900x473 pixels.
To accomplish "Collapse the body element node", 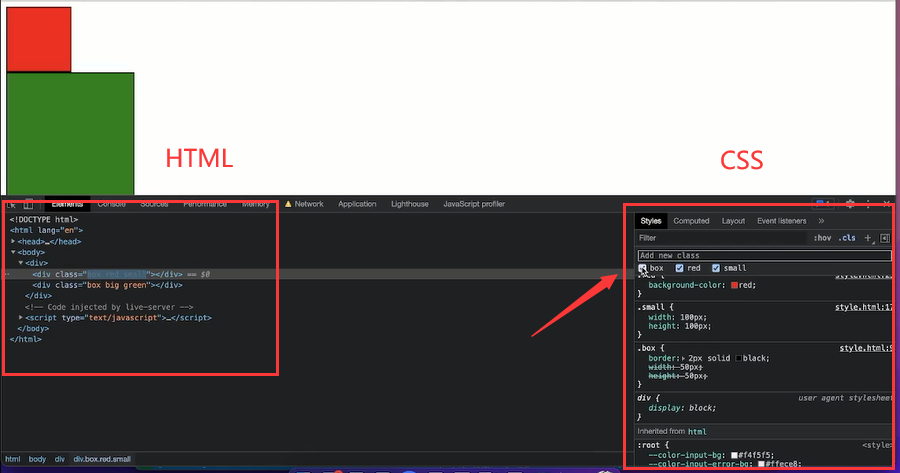I will click(x=13, y=252).
